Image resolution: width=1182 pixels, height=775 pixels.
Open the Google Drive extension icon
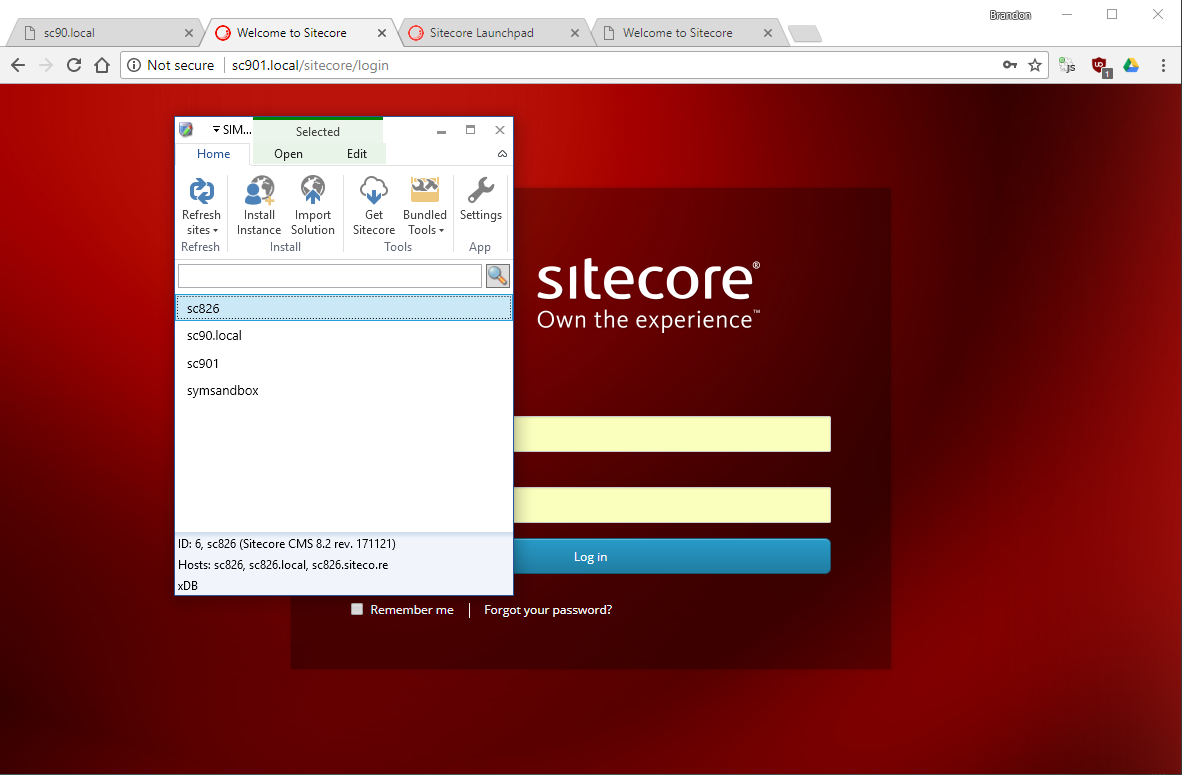1131,66
